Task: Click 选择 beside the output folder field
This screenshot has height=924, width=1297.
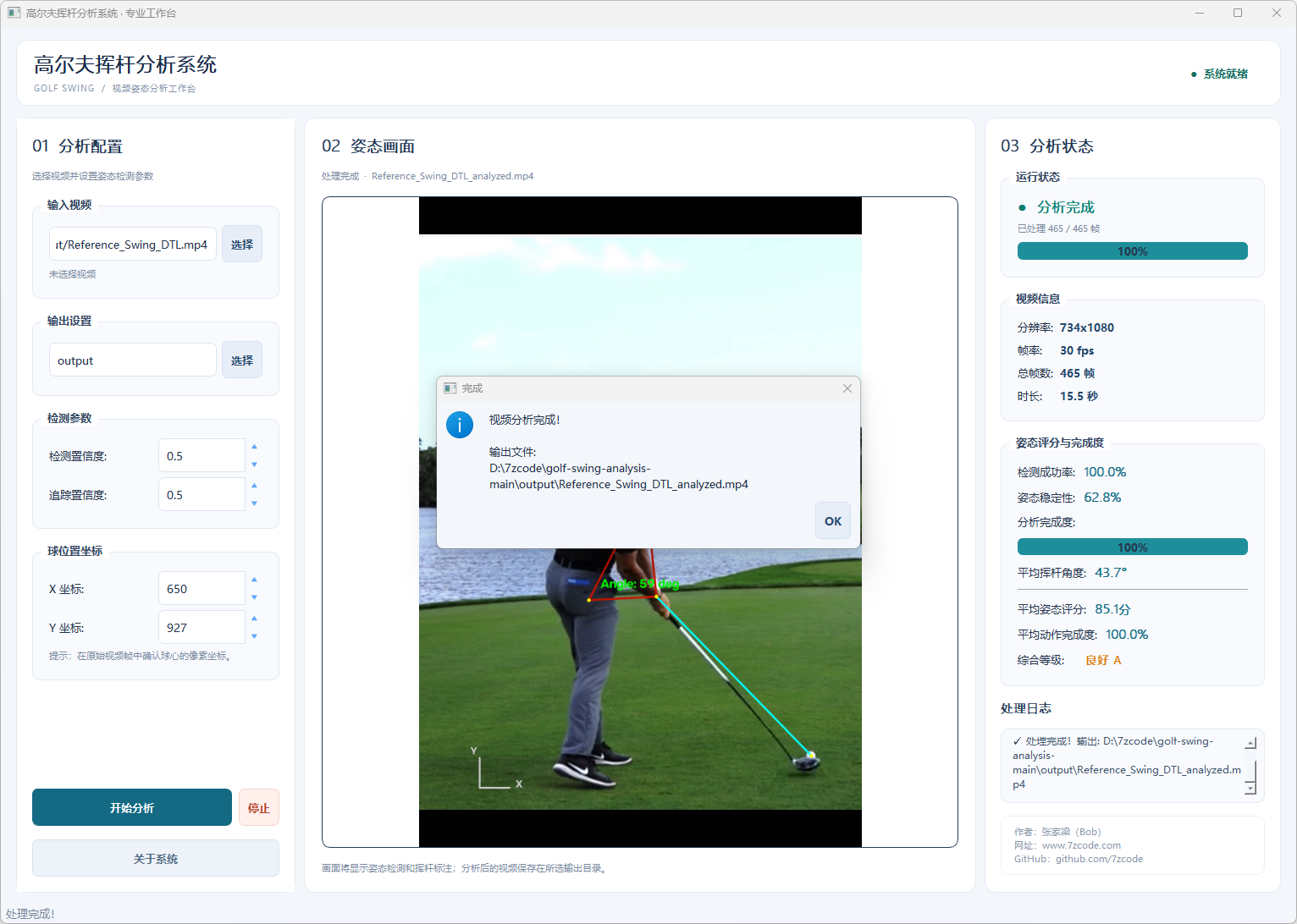Action: (242, 360)
